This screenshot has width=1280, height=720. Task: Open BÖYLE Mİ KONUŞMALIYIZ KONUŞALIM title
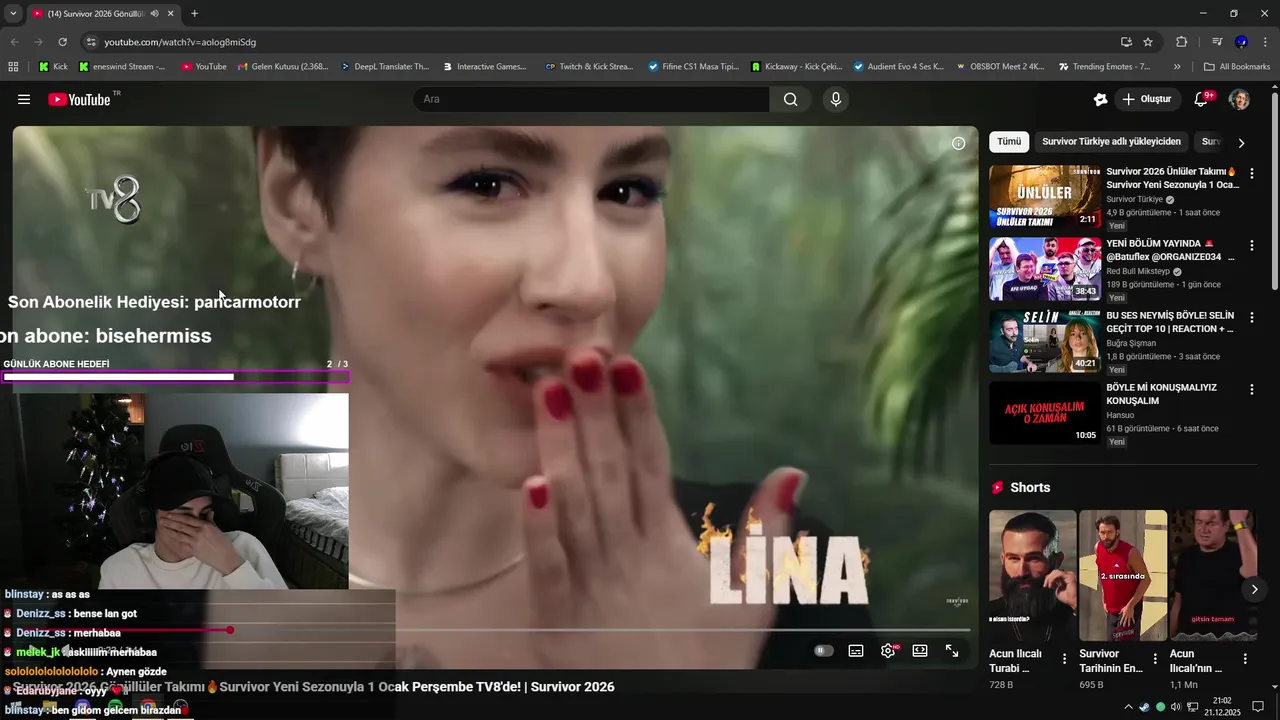1161,394
